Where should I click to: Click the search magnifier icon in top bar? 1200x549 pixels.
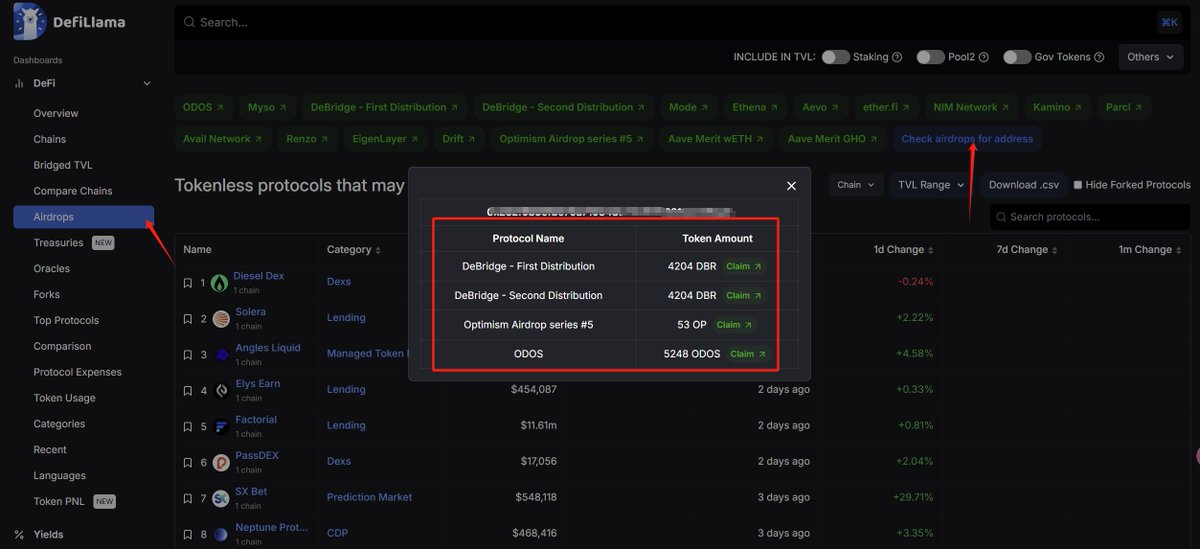coord(188,22)
